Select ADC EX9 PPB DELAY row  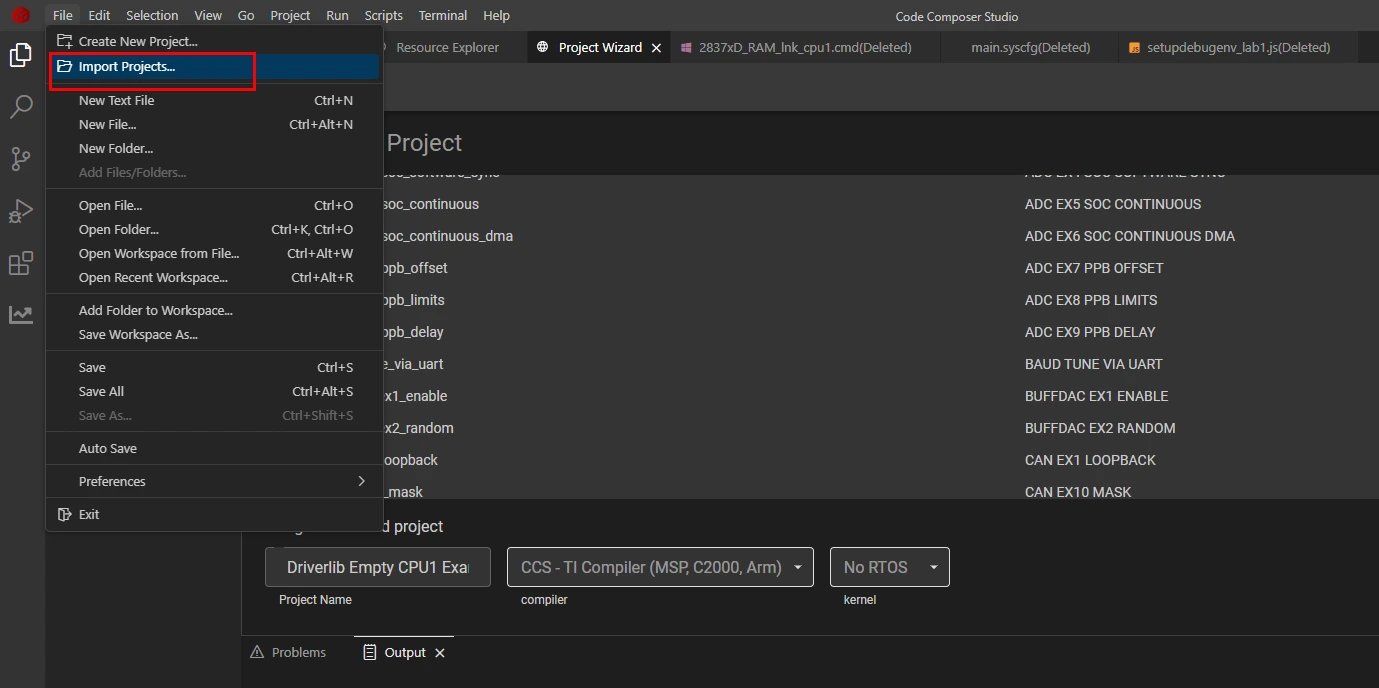click(x=810, y=332)
